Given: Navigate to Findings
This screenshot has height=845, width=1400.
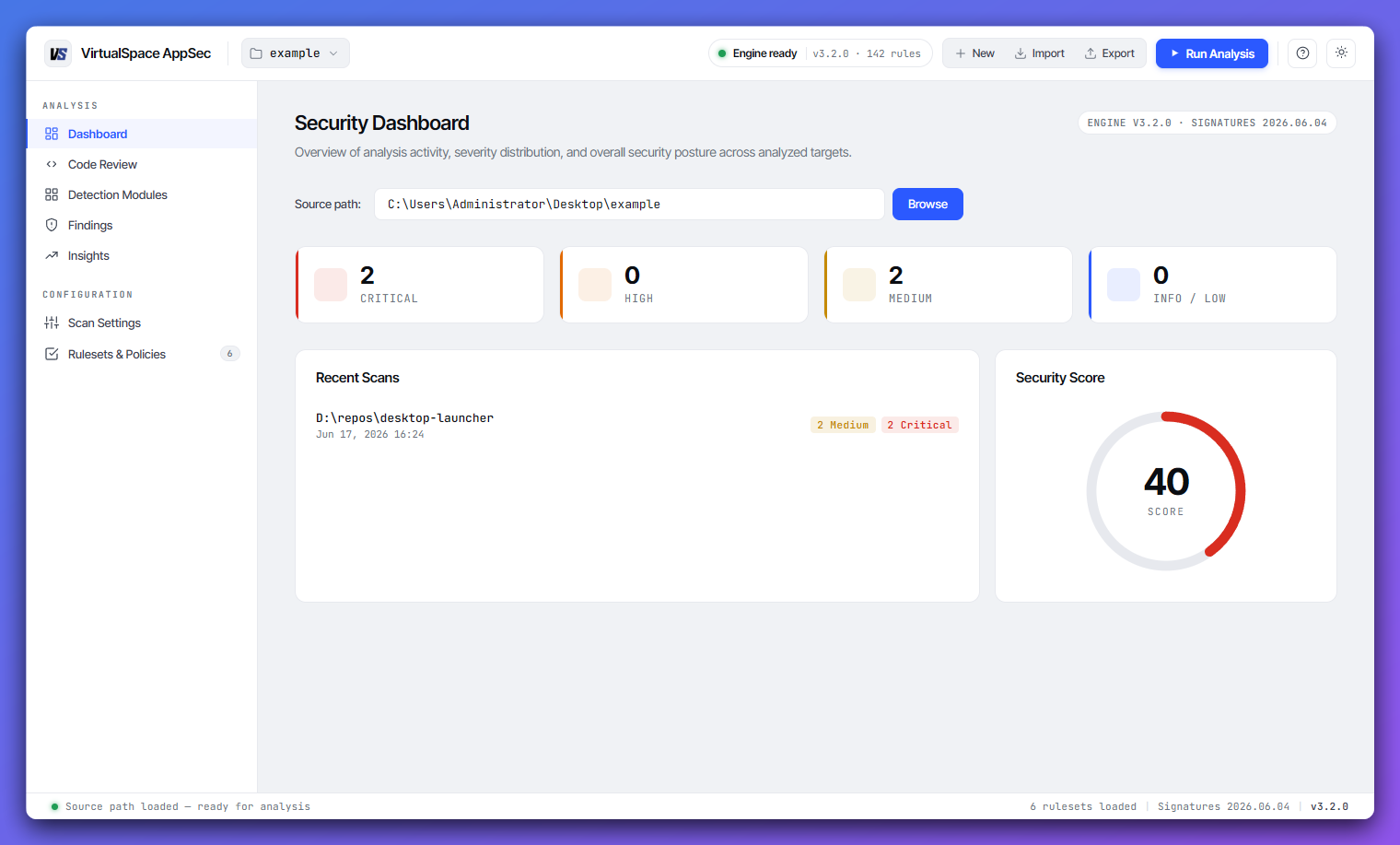Looking at the screenshot, I should point(142,225).
